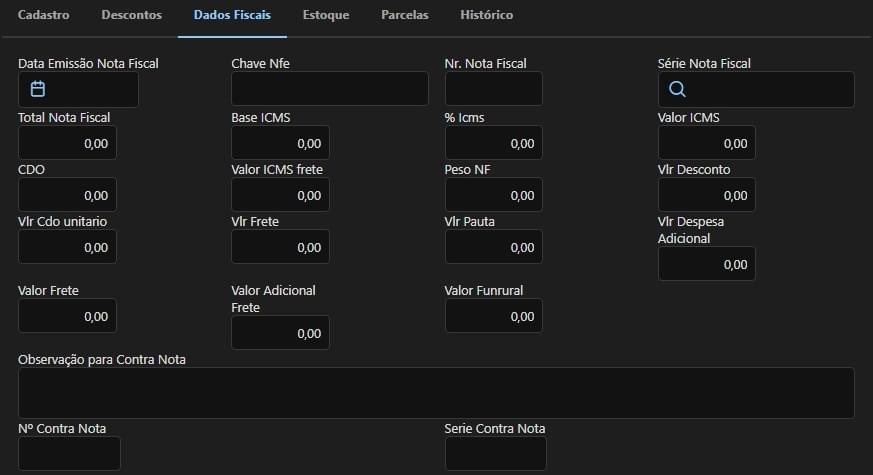
Task: Click the Chave Nfe input field
Action: tap(329, 89)
